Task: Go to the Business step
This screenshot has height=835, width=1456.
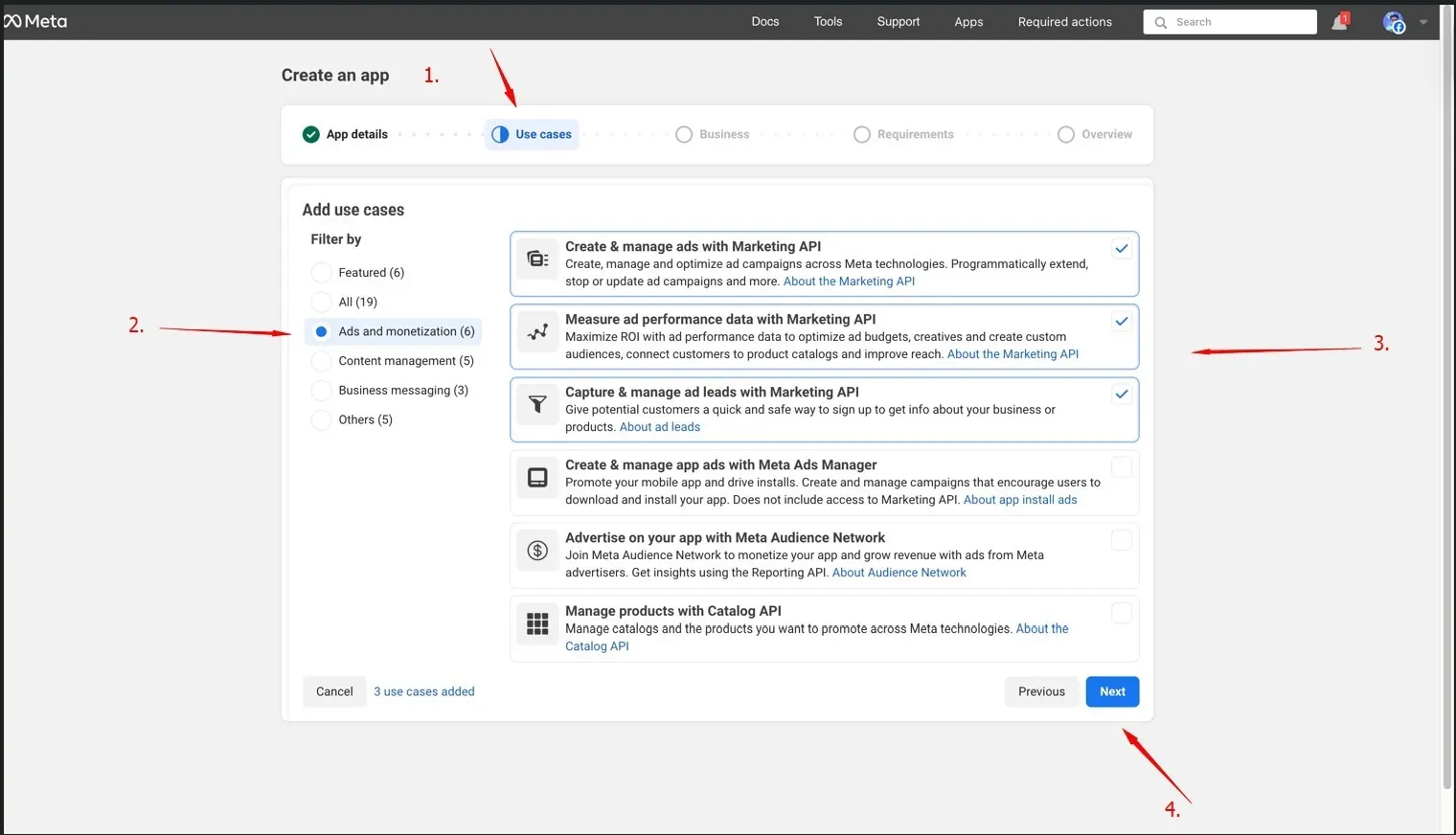Action: click(x=713, y=134)
